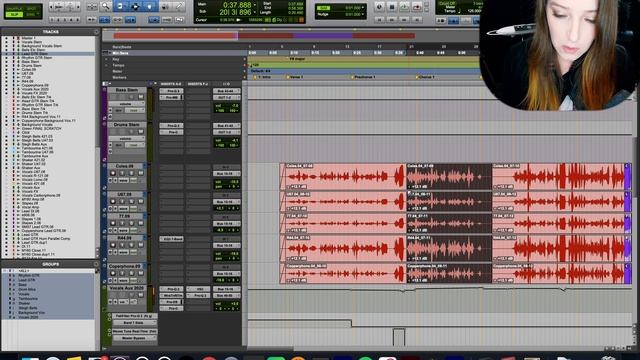Add a Key change with plus button
The width and height of the screenshot is (640, 360).
click(x=245, y=59)
